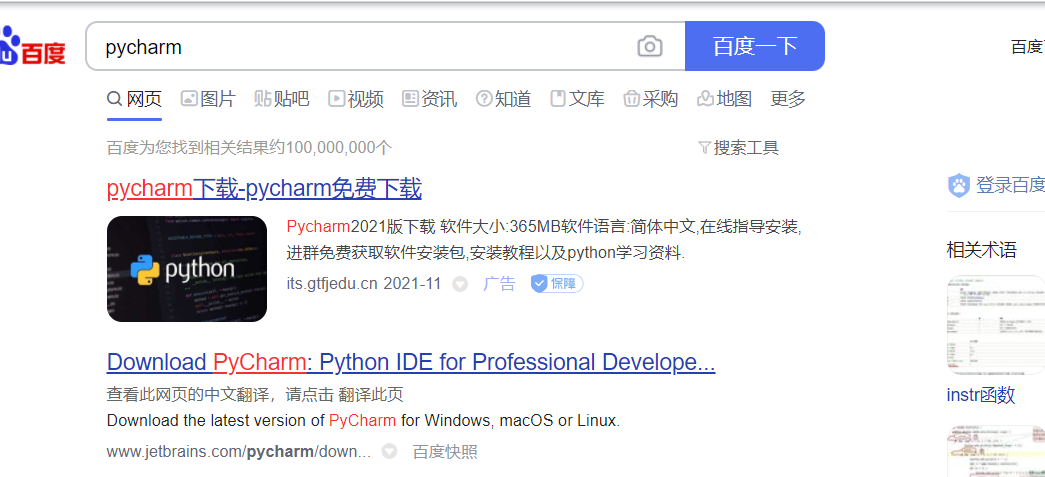1045x477 pixels.
Task: Open the instr函数 related term link
Action: tap(981, 395)
